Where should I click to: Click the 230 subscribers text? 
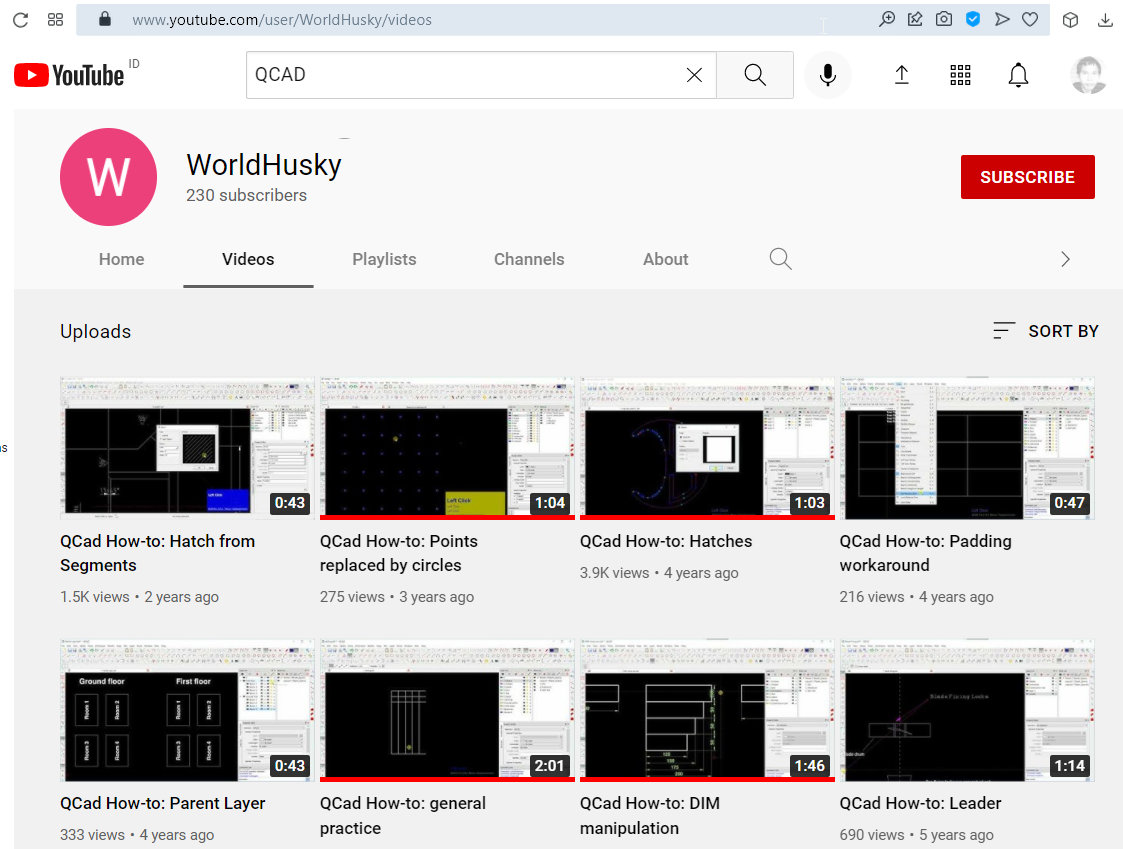point(246,195)
